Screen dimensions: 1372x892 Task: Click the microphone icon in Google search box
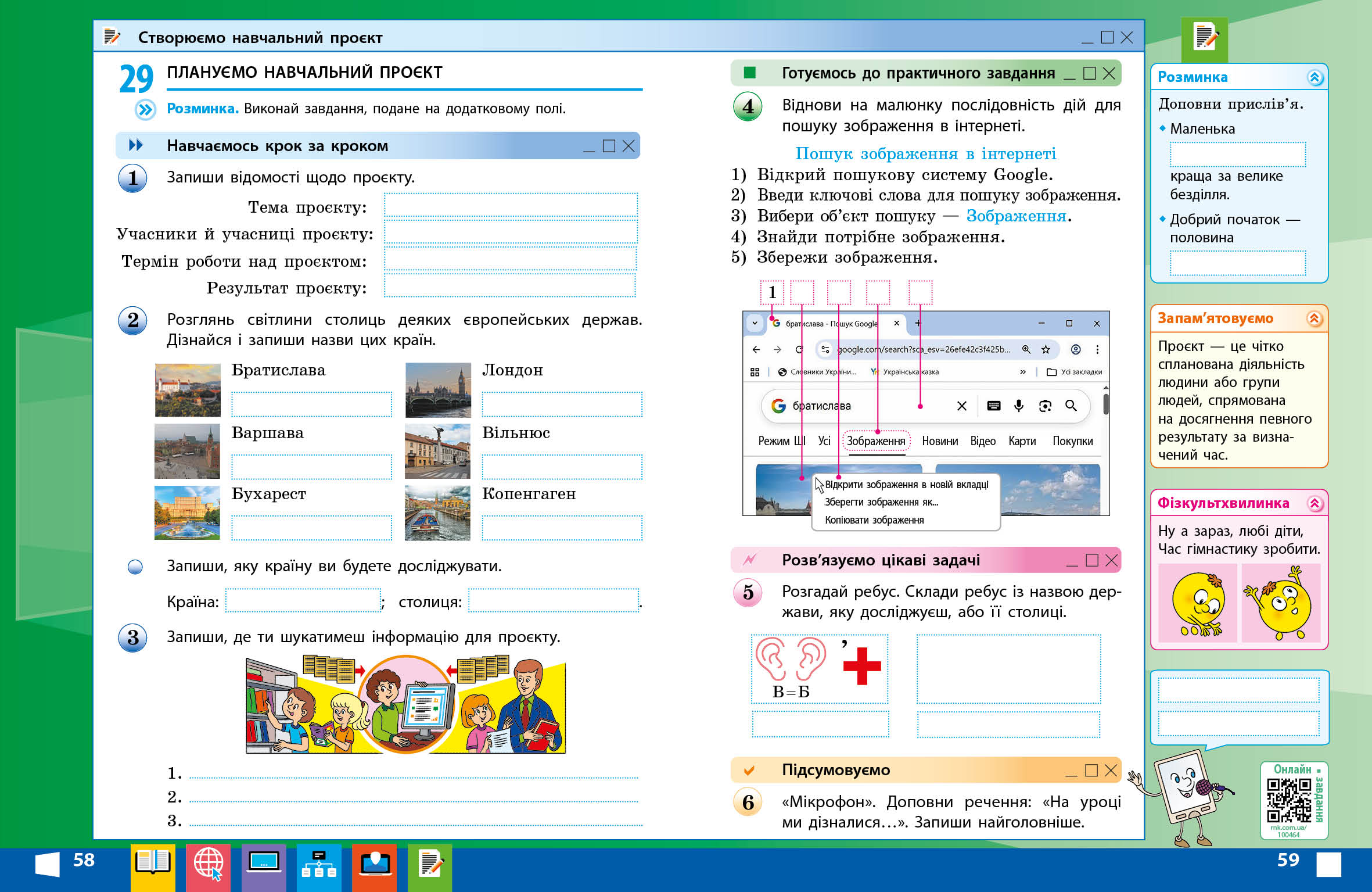[x=1019, y=406]
